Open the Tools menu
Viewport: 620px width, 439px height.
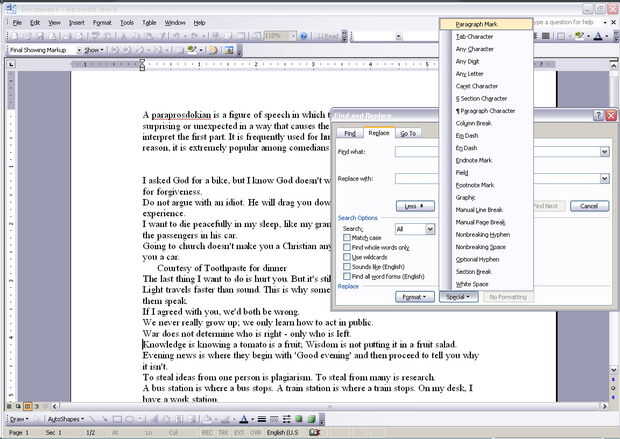coord(127,23)
